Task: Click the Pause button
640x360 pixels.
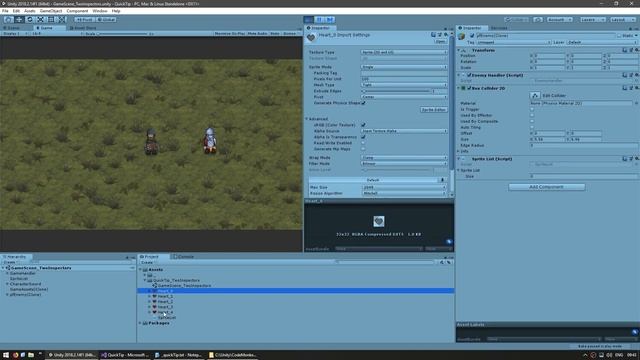Action: (319, 20)
